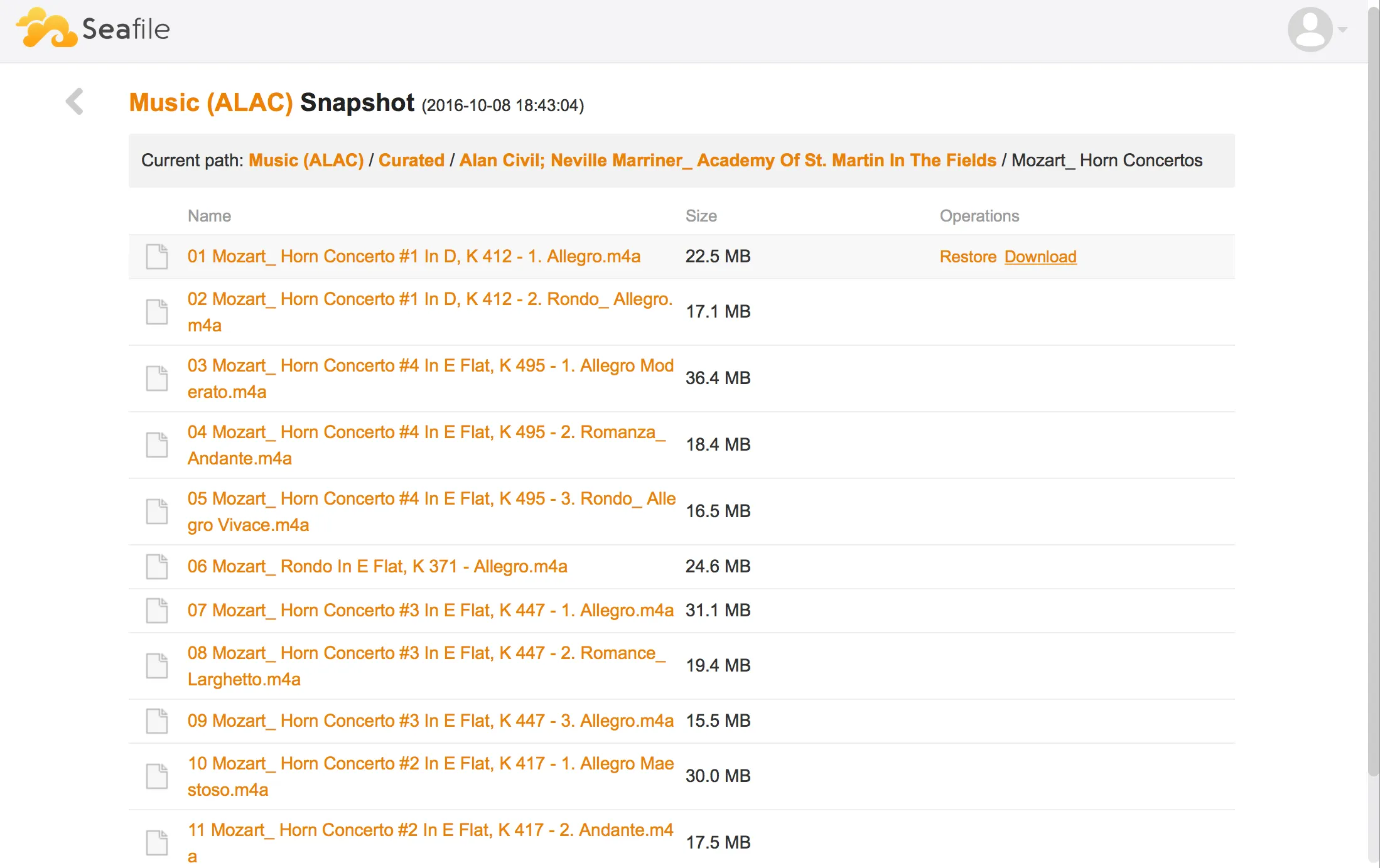Open 02 Rondo_ Allegro.m4a file
1380x868 pixels.
(429, 299)
